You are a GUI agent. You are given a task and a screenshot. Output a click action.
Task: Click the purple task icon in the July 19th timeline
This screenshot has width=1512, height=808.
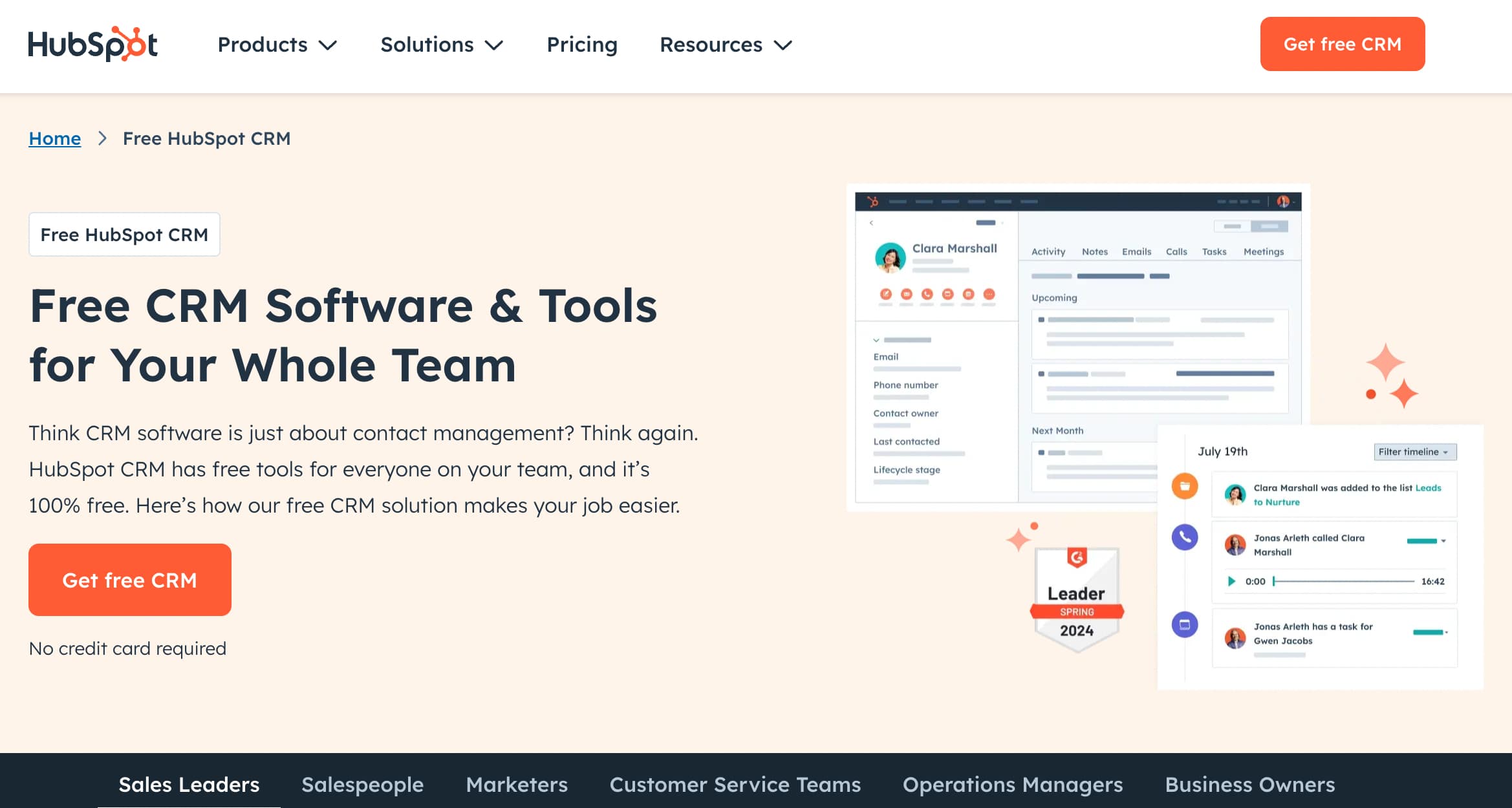(1184, 624)
